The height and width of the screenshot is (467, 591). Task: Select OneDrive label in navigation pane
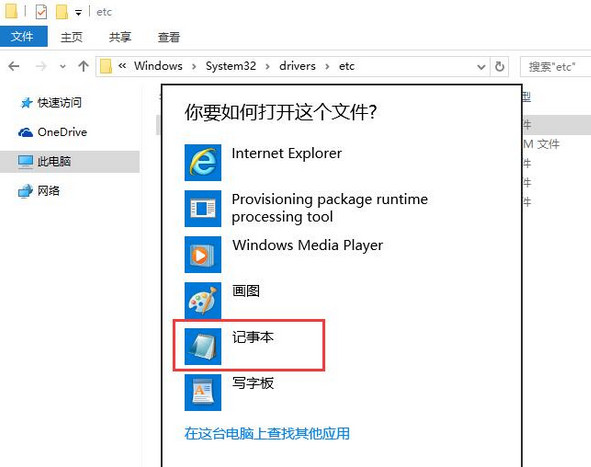tap(62, 132)
